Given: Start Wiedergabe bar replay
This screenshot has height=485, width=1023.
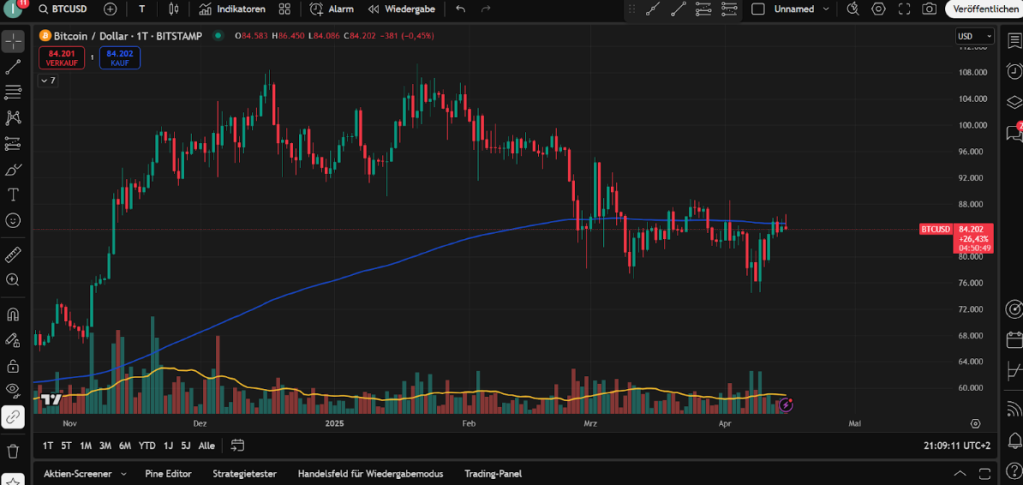Looking at the screenshot, I should point(401,9).
